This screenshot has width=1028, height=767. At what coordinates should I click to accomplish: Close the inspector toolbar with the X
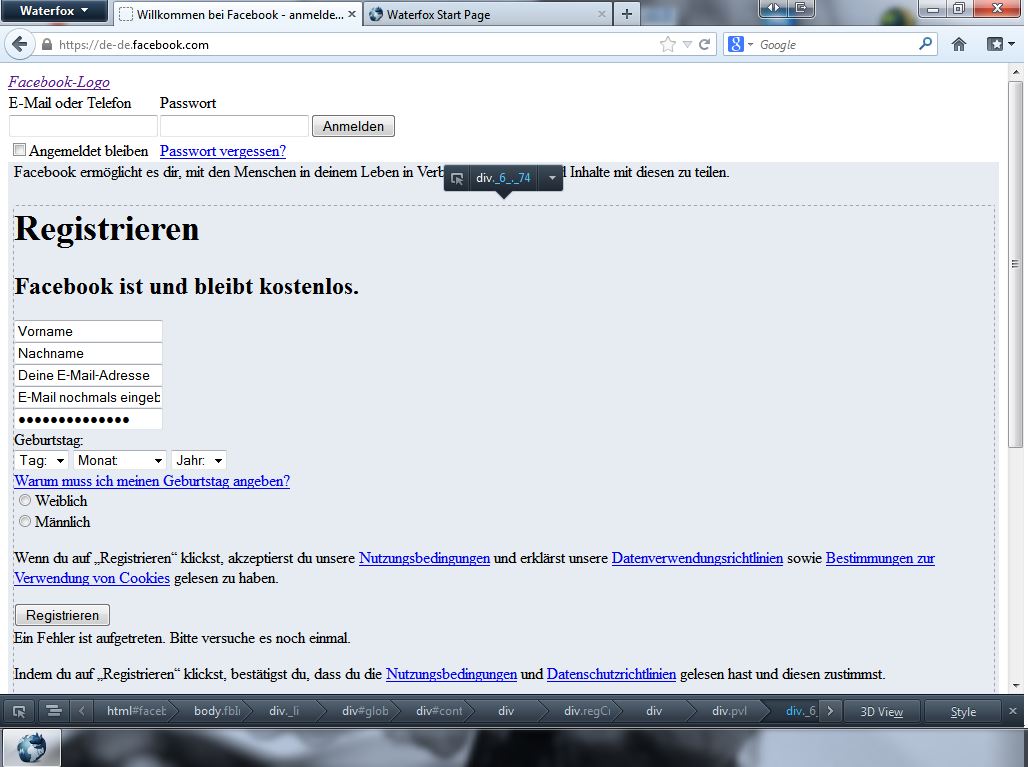point(1013,711)
